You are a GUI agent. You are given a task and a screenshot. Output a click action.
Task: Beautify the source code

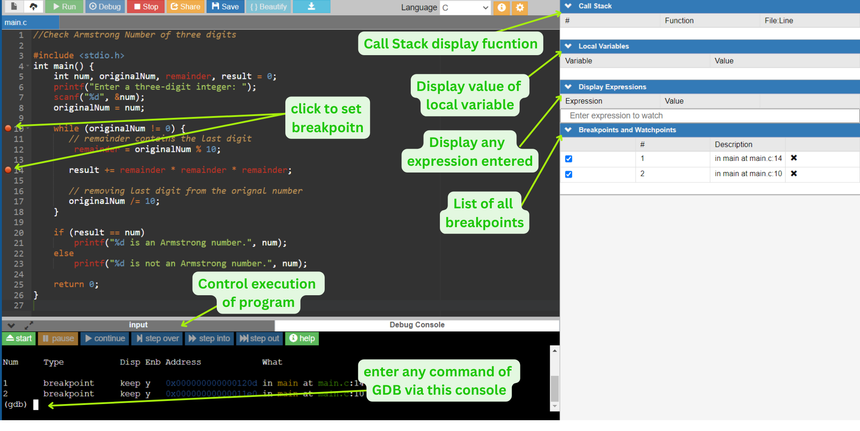click(x=268, y=7)
